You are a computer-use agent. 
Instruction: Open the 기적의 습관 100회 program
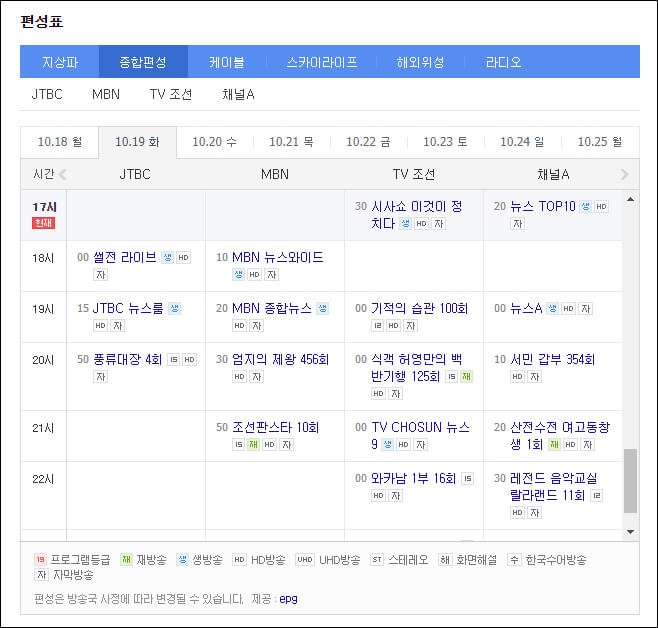click(x=419, y=308)
